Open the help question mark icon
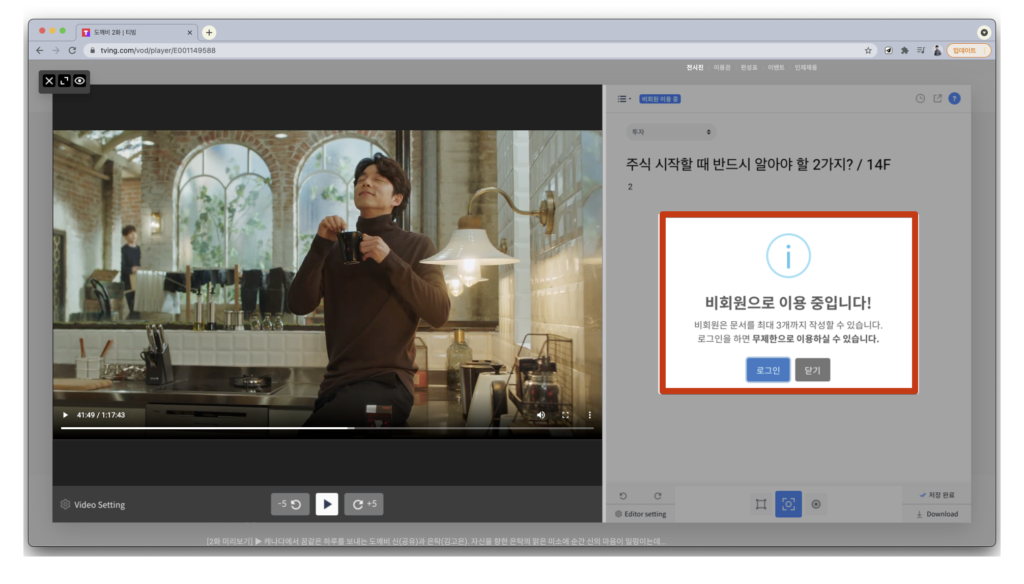 (954, 99)
